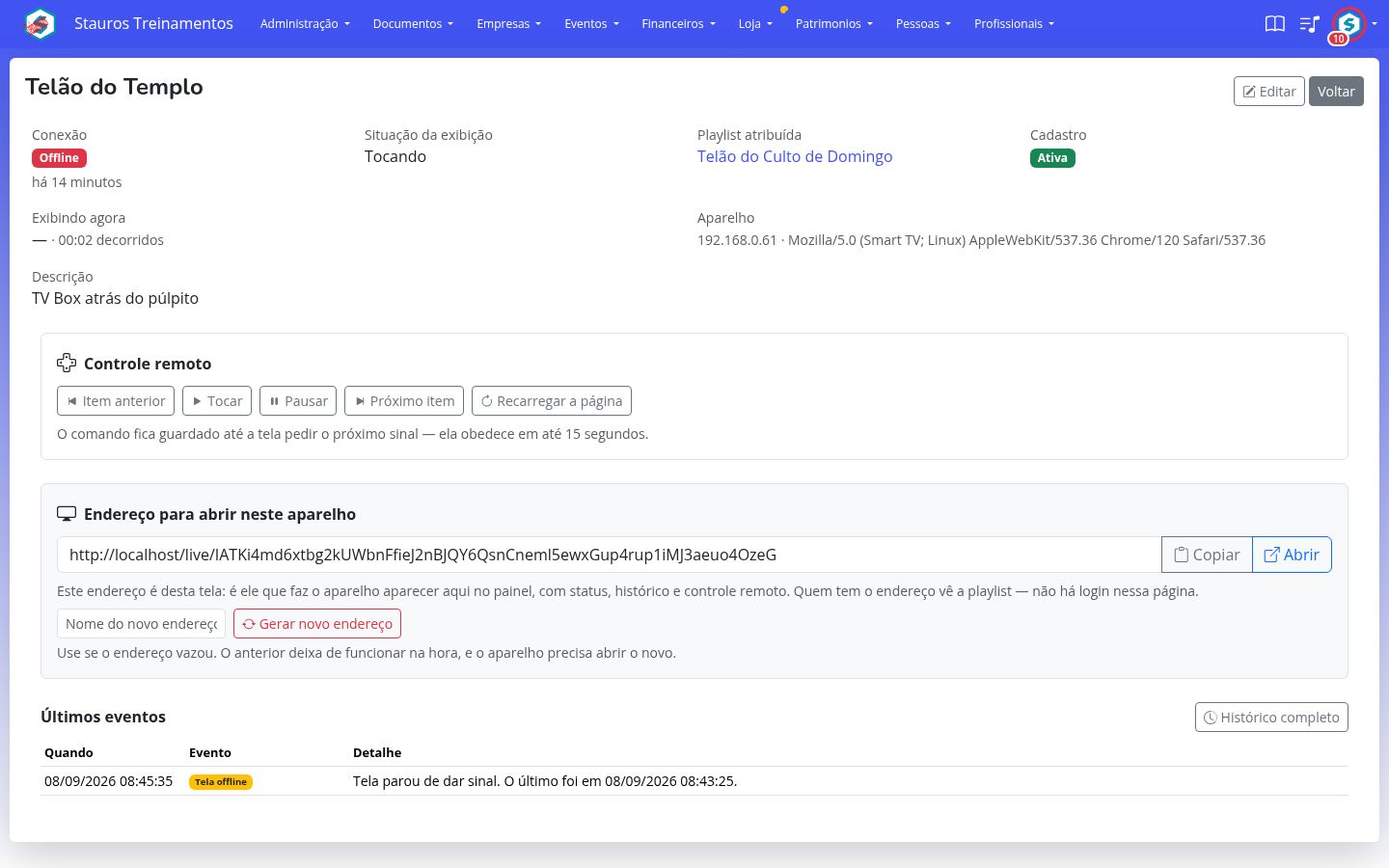The width and height of the screenshot is (1389, 868).
Task: Click the Tocar play button
Action: [x=217, y=401]
